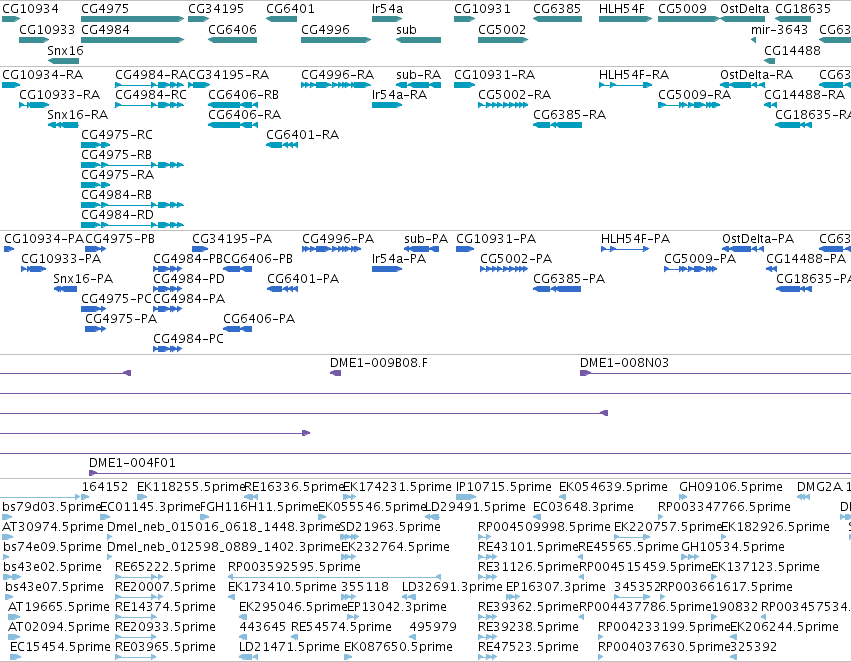The image size is (851, 662).
Task: Open transcript CG10934-RA
Action: [43, 74]
